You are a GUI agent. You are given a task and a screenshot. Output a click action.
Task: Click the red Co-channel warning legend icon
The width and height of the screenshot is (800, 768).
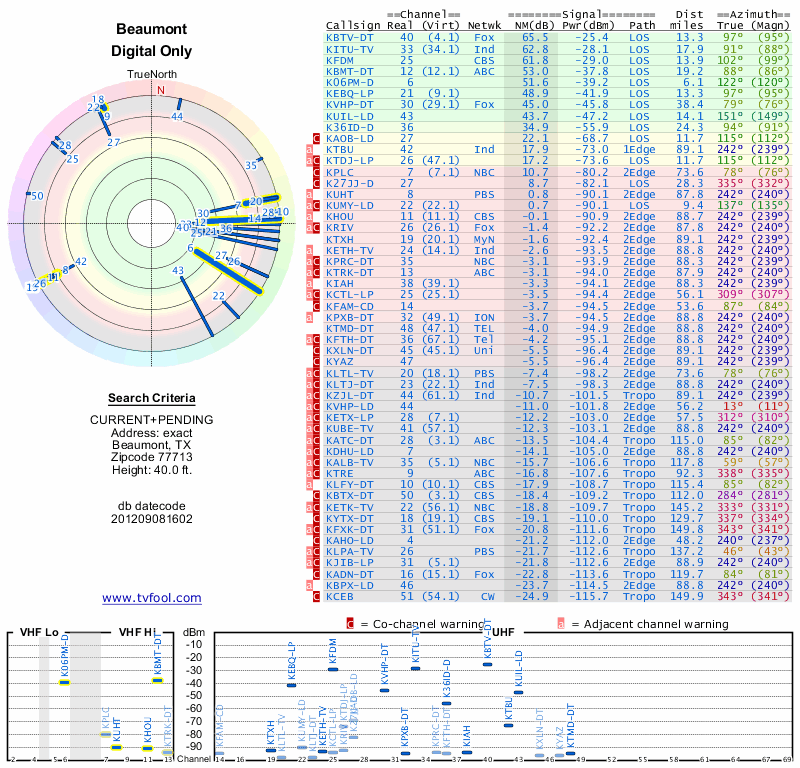point(350,624)
